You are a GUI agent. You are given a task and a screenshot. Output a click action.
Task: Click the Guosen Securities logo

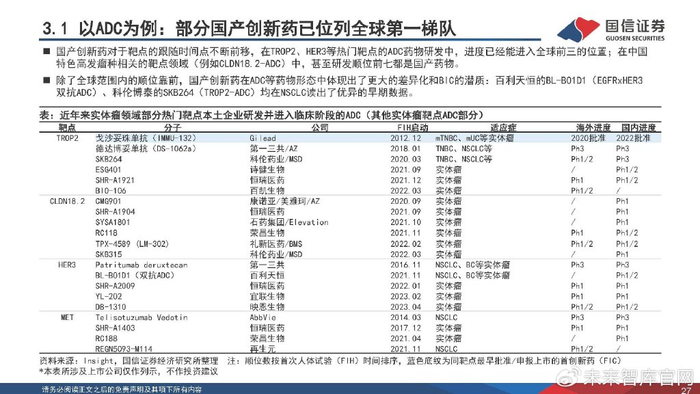(x=611, y=29)
